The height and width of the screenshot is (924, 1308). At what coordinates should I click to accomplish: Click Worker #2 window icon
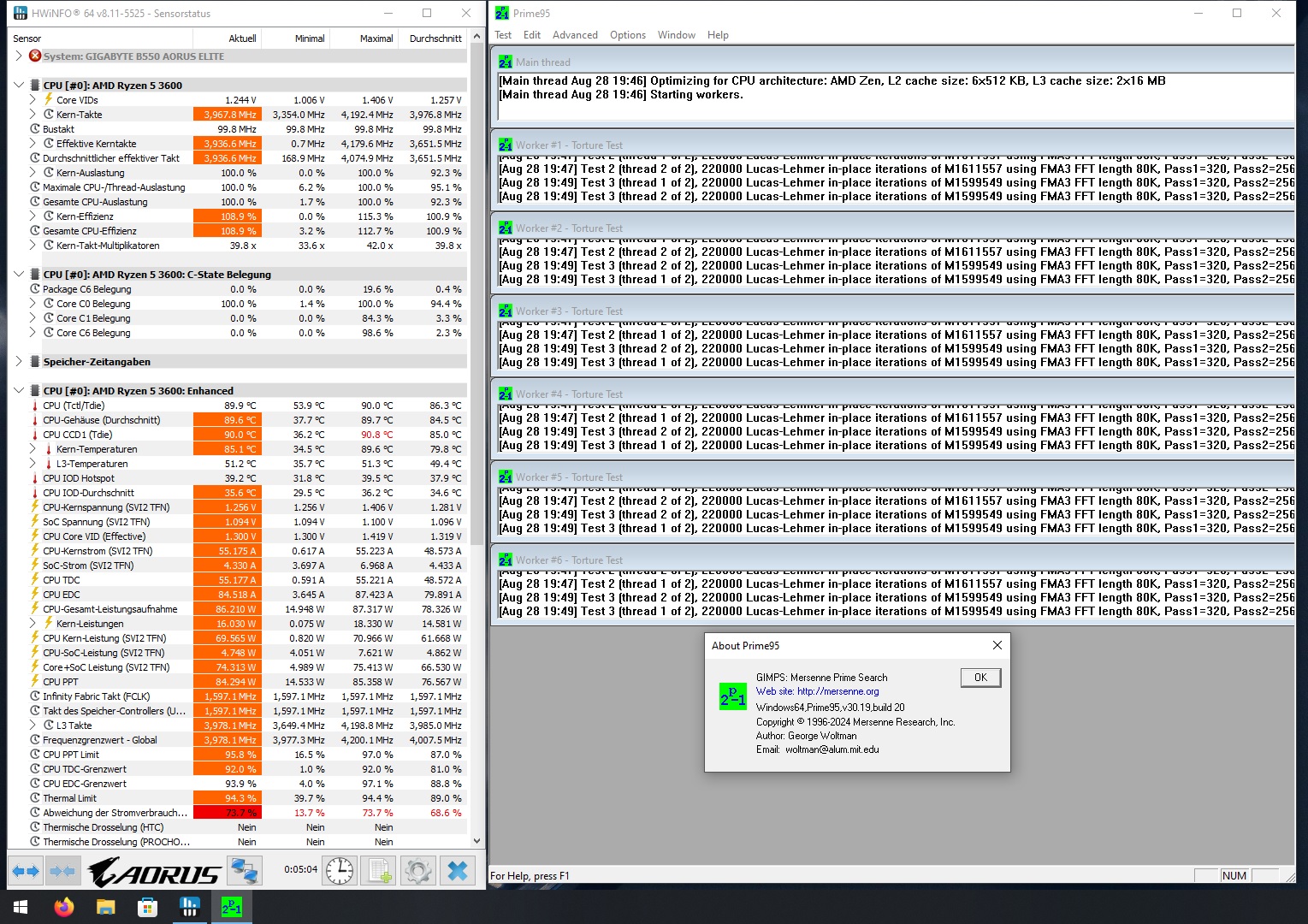pos(506,228)
